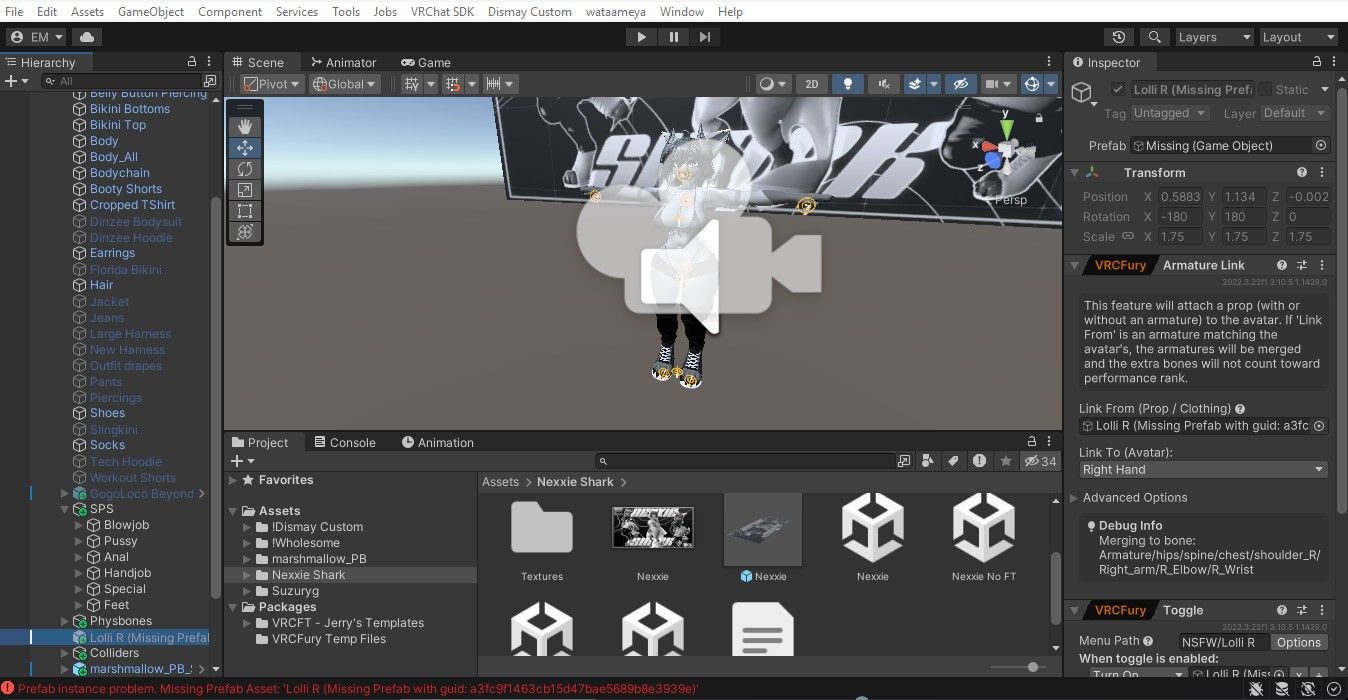Toggle the Hierarchy panel lock icon
The image size is (1348, 700).
192,62
